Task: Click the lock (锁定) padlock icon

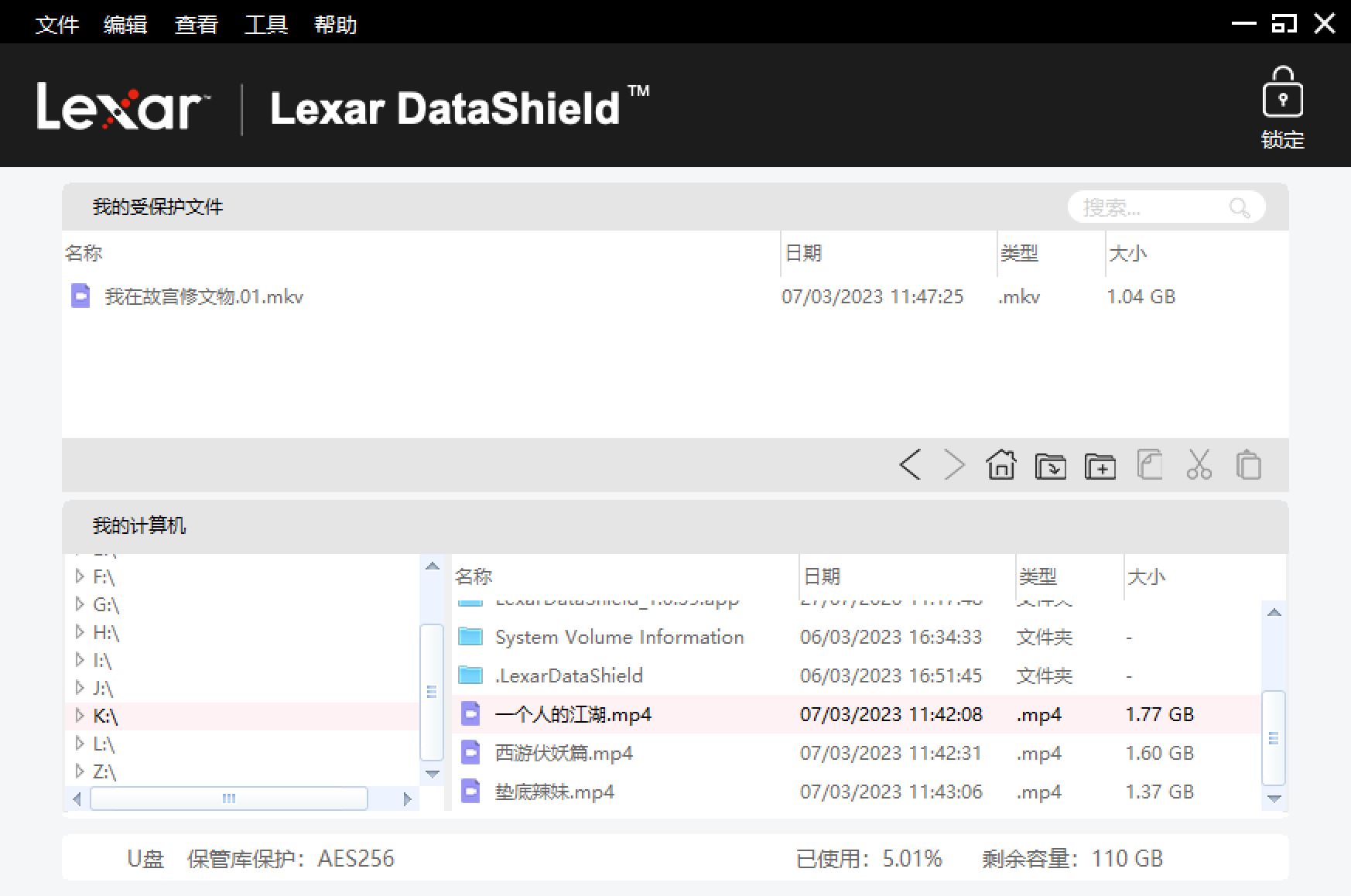Action: tap(1282, 94)
